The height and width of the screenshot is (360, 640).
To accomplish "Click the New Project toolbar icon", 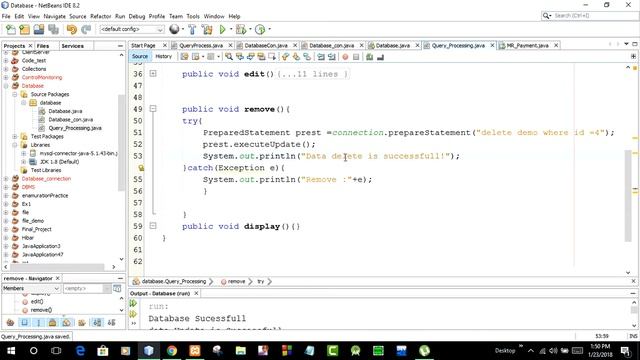I will click(24, 29).
